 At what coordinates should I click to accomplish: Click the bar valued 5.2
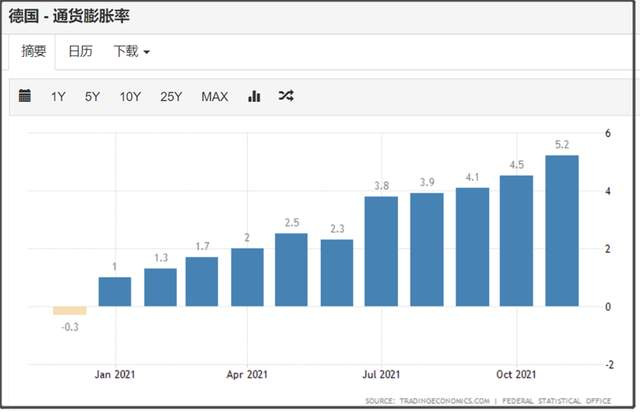tap(562, 231)
